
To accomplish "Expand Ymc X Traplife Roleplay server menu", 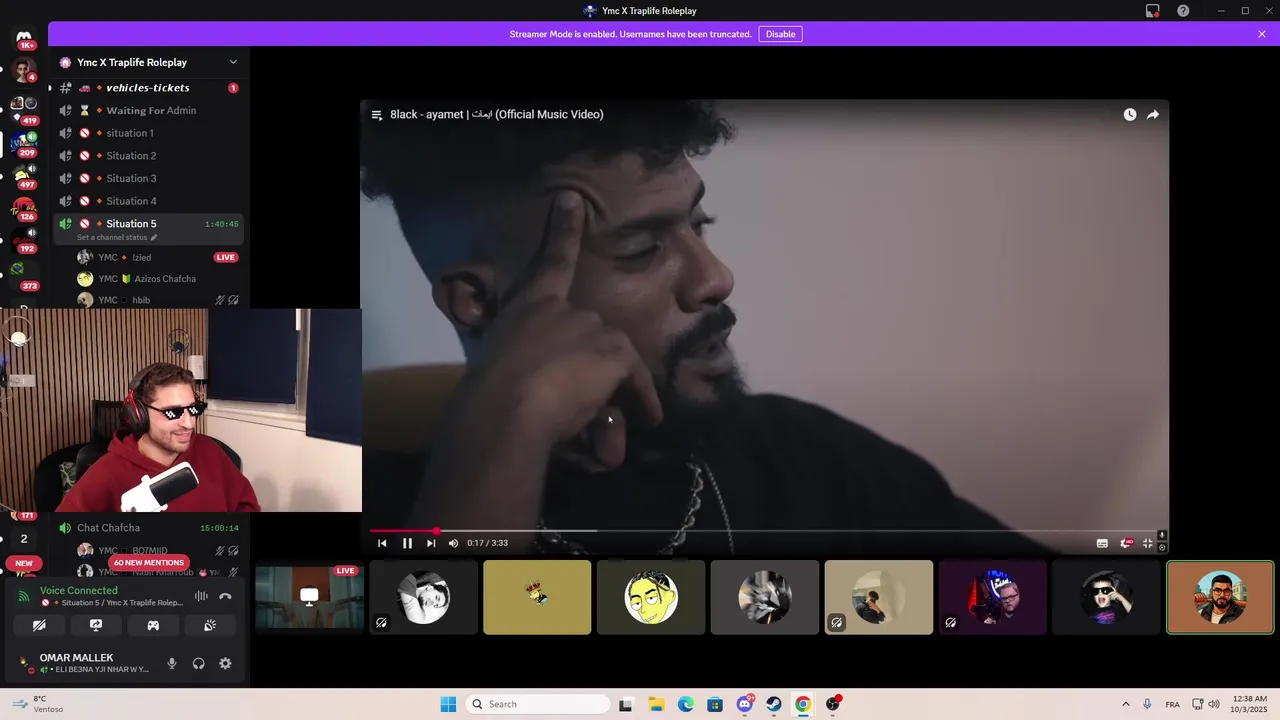I will click(x=233, y=62).
